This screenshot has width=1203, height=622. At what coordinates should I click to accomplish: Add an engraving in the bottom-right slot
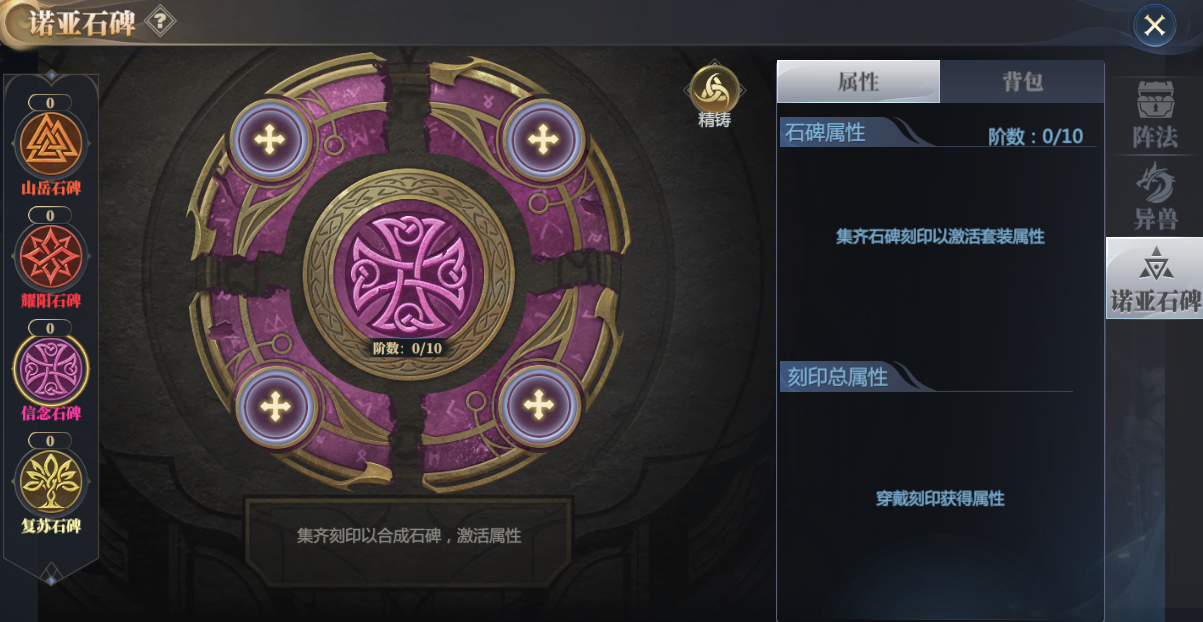pos(539,405)
